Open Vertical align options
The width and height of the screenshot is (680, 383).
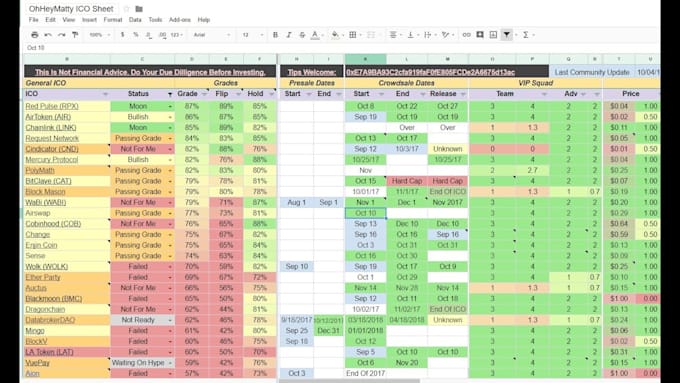pos(410,35)
